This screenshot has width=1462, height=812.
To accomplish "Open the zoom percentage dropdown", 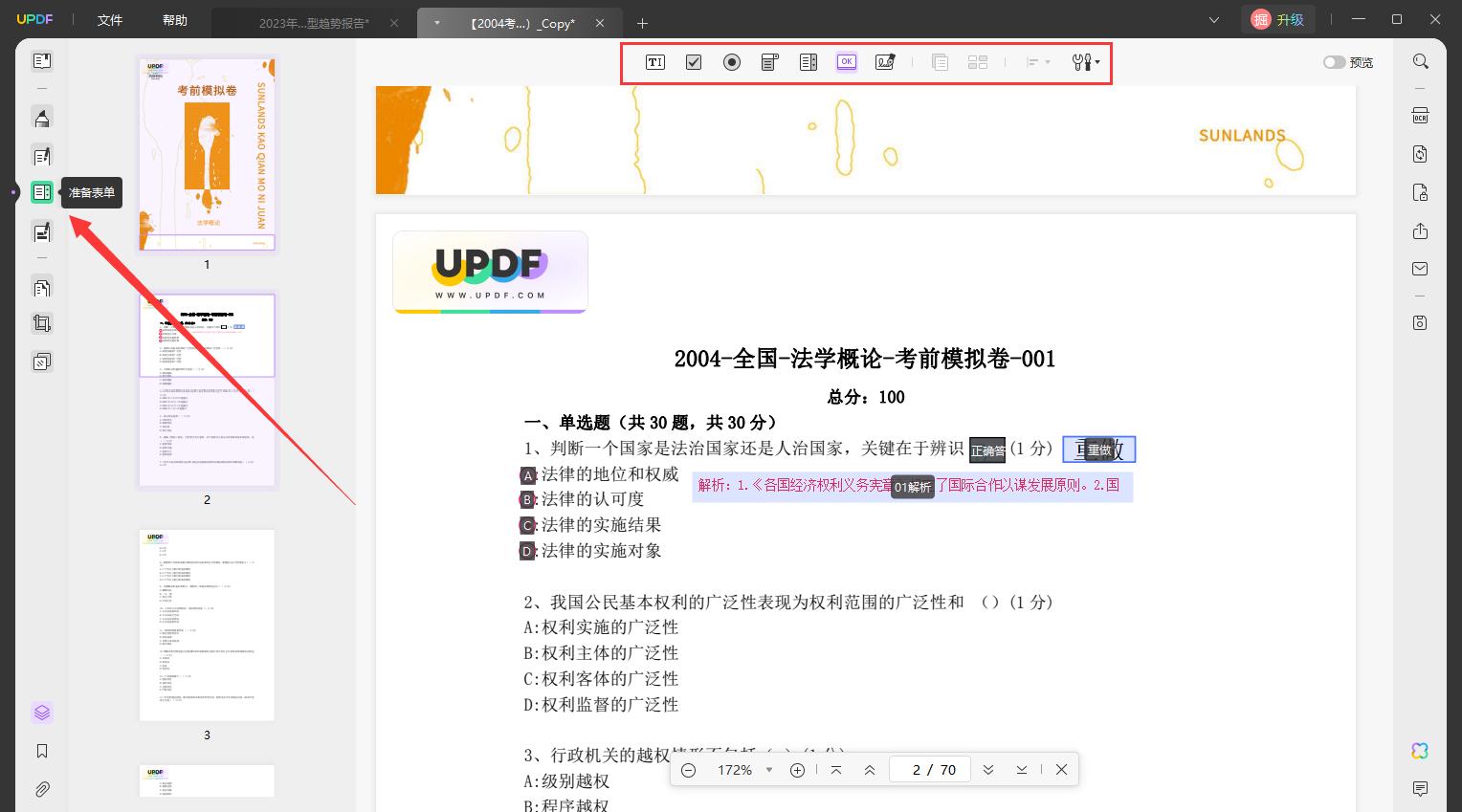I will click(768, 770).
